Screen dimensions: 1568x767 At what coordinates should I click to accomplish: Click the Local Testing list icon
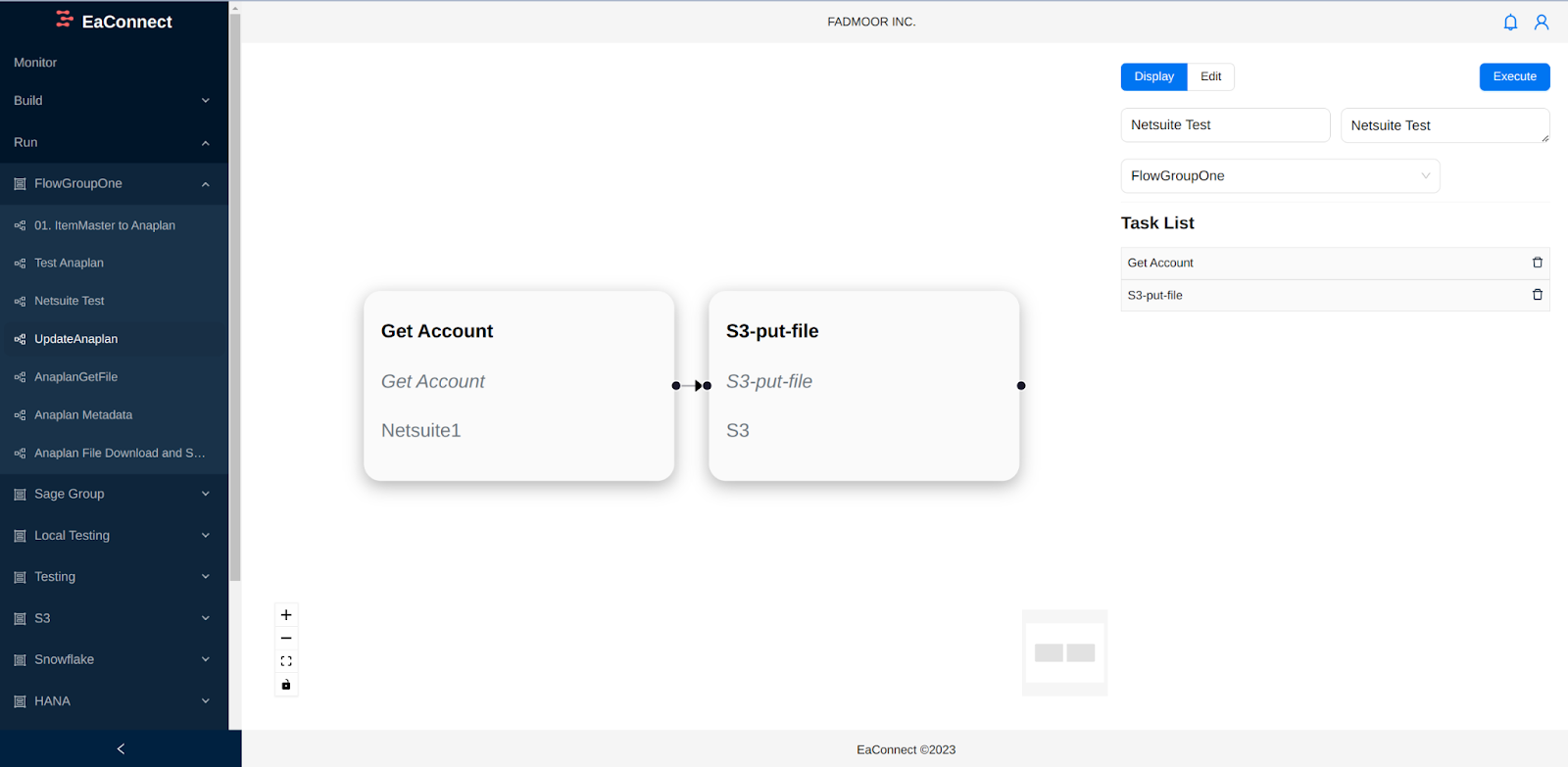coord(20,536)
